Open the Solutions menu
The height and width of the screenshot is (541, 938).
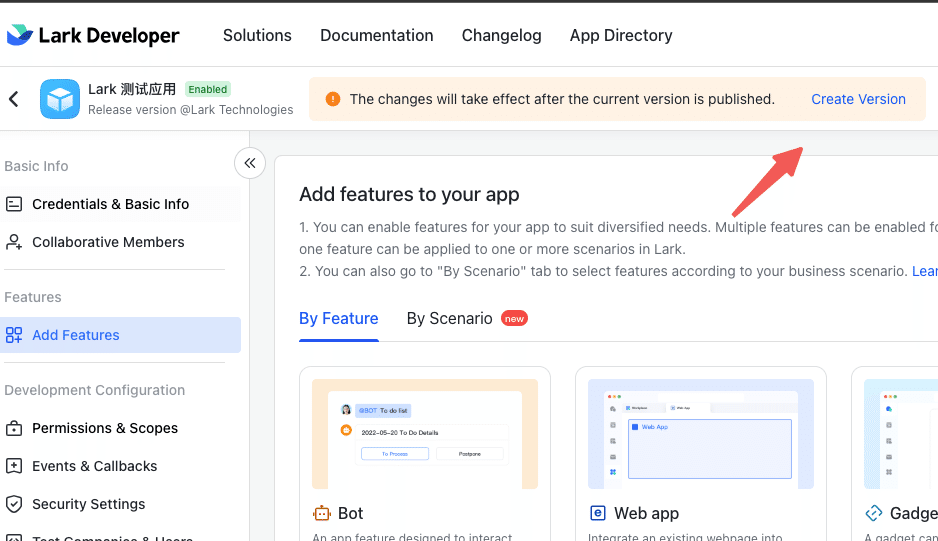[257, 35]
